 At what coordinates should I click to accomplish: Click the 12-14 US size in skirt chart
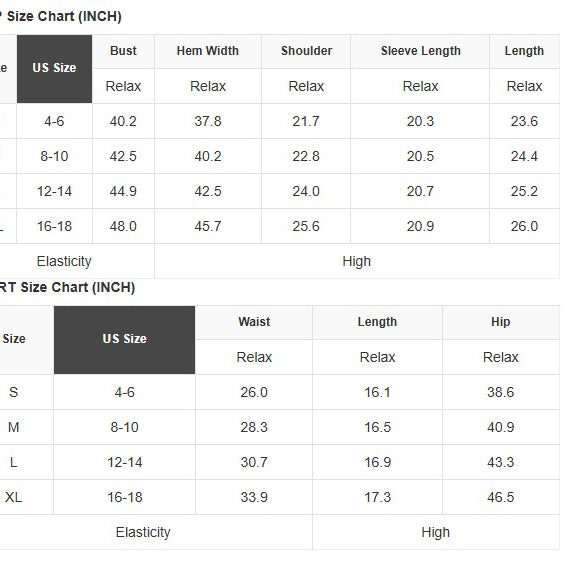pos(124,462)
